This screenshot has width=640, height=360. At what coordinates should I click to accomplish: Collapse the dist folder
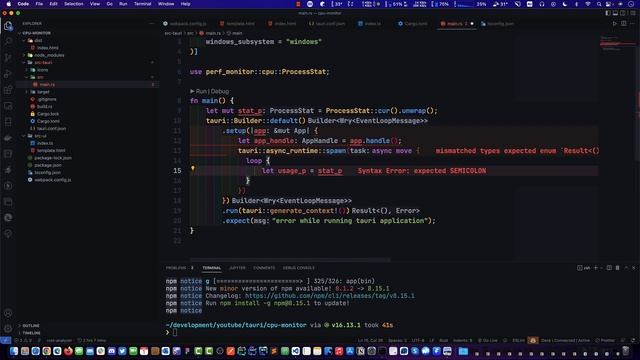34,40
